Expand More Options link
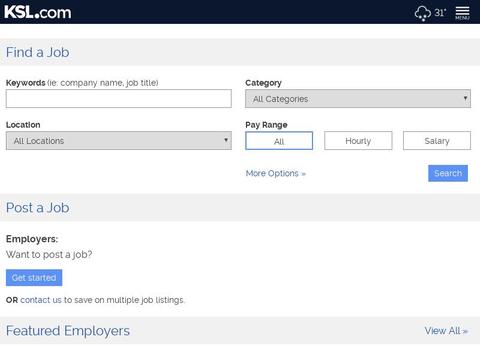The height and width of the screenshot is (360, 480). click(276, 173)
